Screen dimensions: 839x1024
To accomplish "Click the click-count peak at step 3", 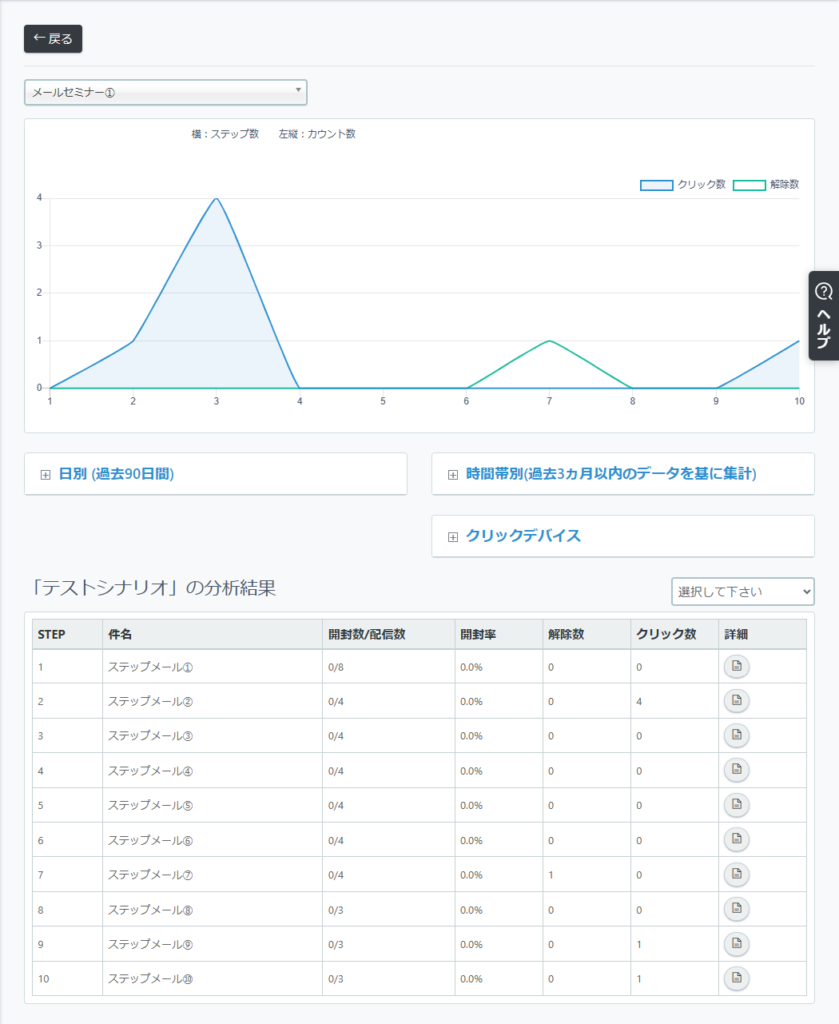I will point(216,199).
